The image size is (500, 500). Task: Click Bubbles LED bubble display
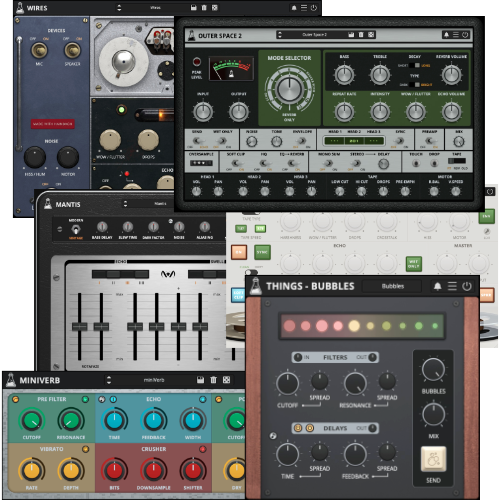[x=362, y=326]
